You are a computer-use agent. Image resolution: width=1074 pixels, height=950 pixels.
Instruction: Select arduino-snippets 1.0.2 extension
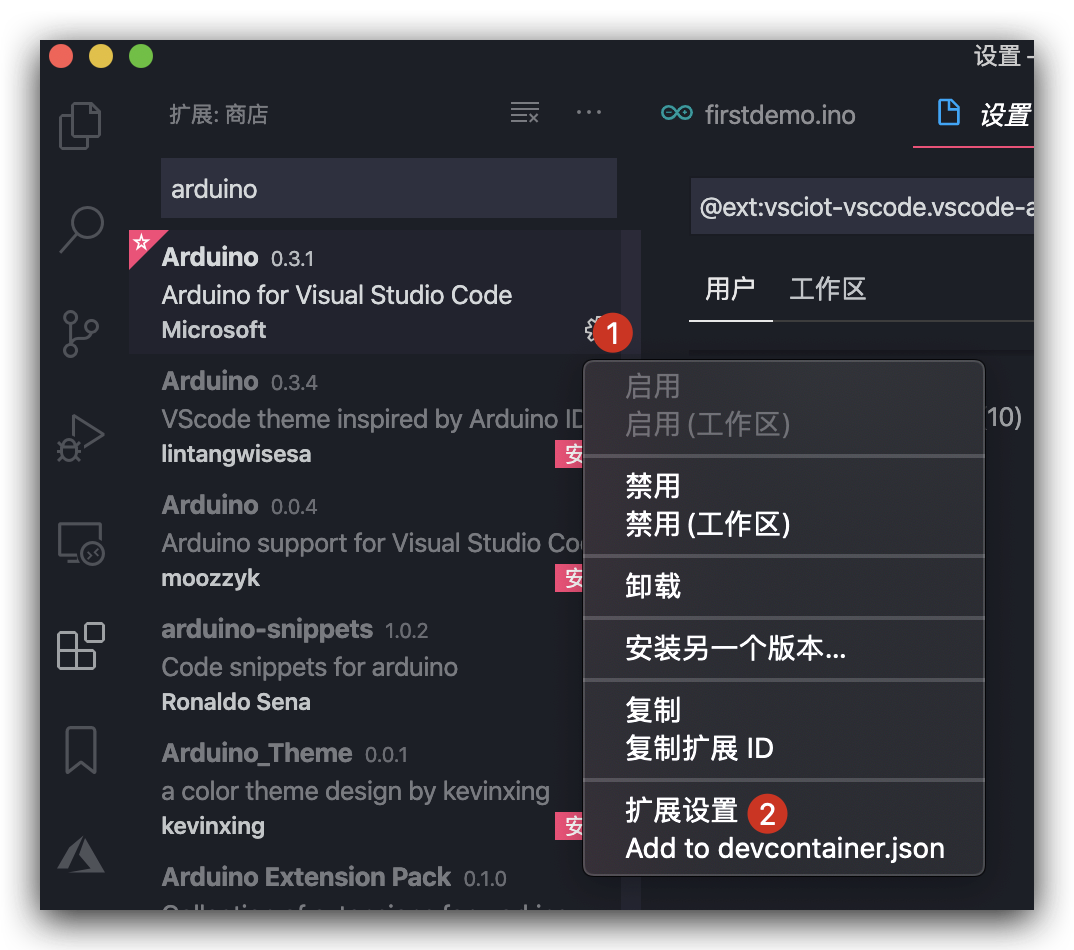[356, 664]
